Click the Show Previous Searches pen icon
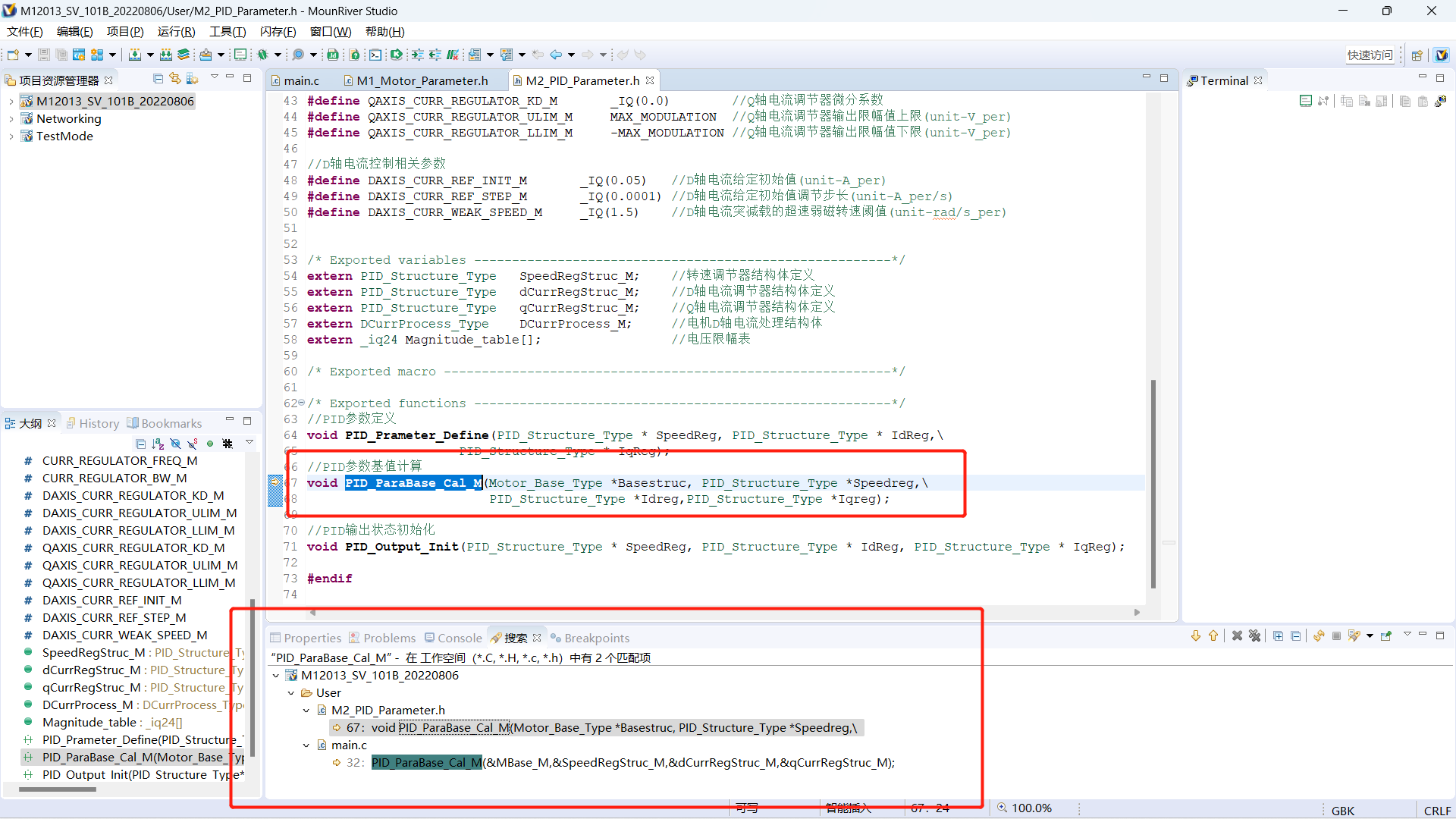 click(x=1354, y=636)
